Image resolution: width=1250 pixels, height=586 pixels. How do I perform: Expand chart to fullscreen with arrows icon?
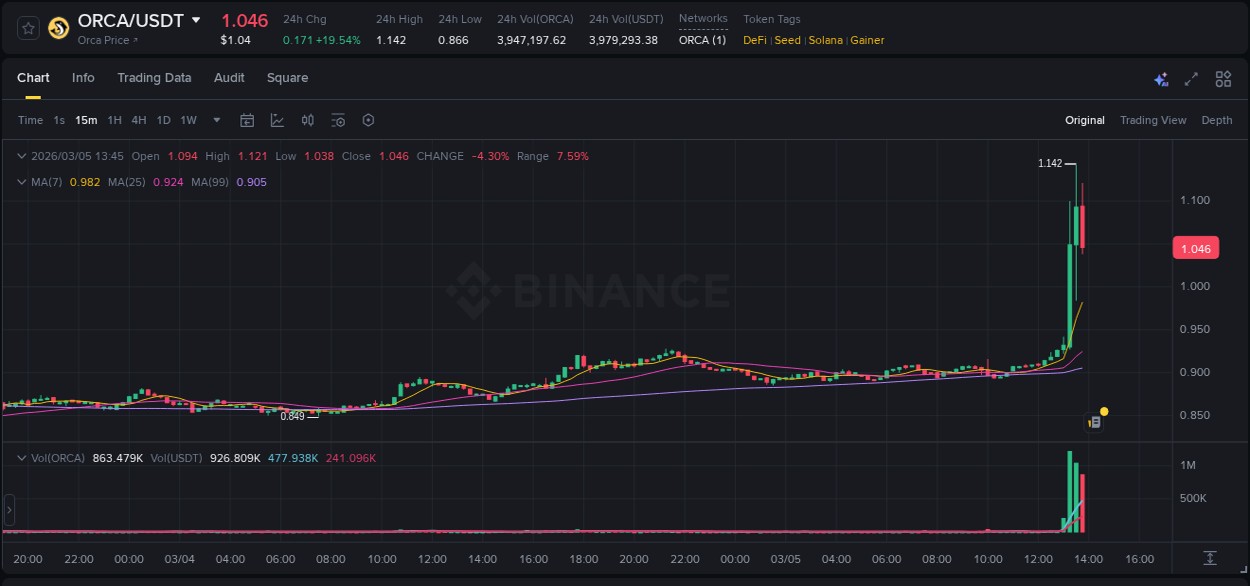tap(1190, 78)
